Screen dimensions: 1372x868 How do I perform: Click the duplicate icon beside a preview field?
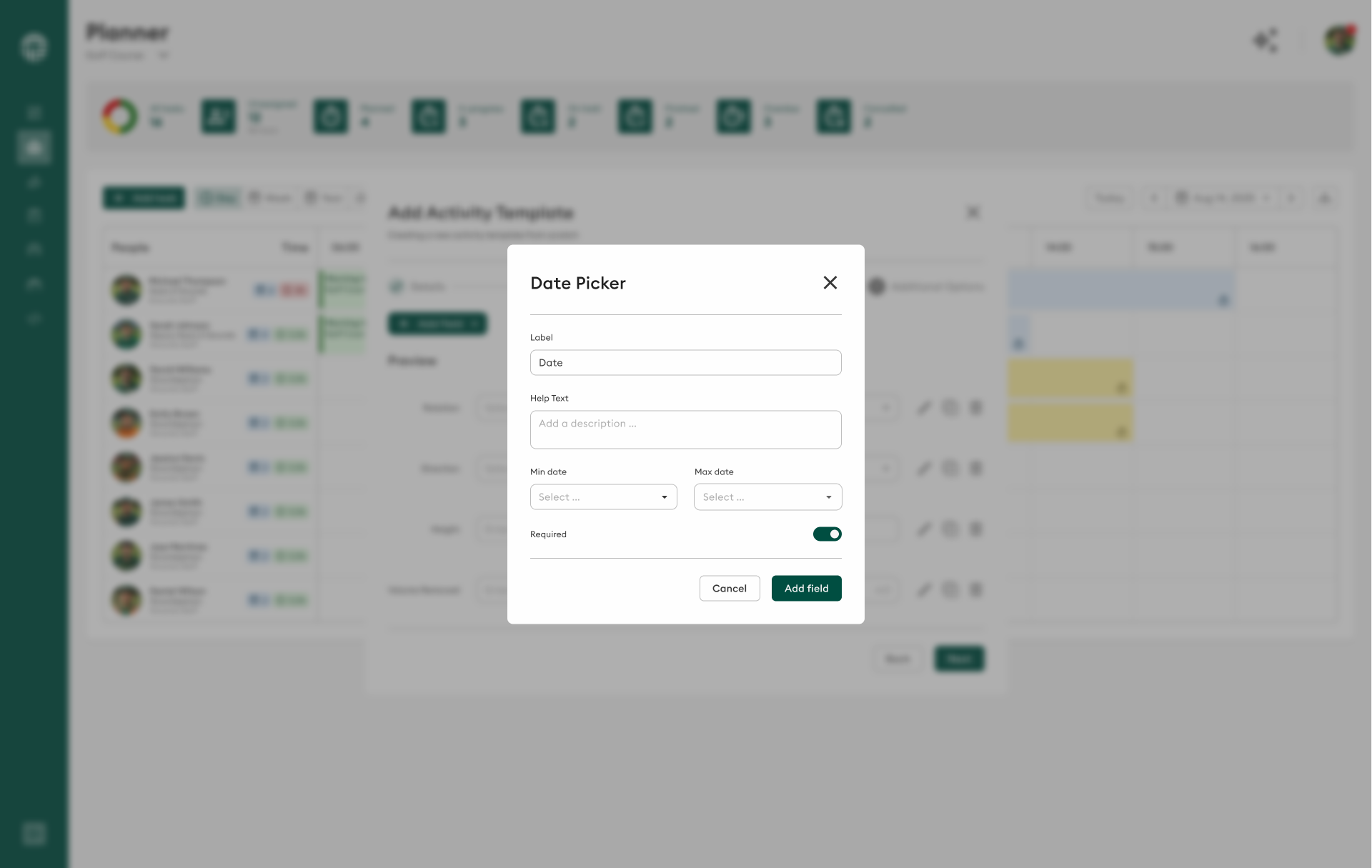950,407
